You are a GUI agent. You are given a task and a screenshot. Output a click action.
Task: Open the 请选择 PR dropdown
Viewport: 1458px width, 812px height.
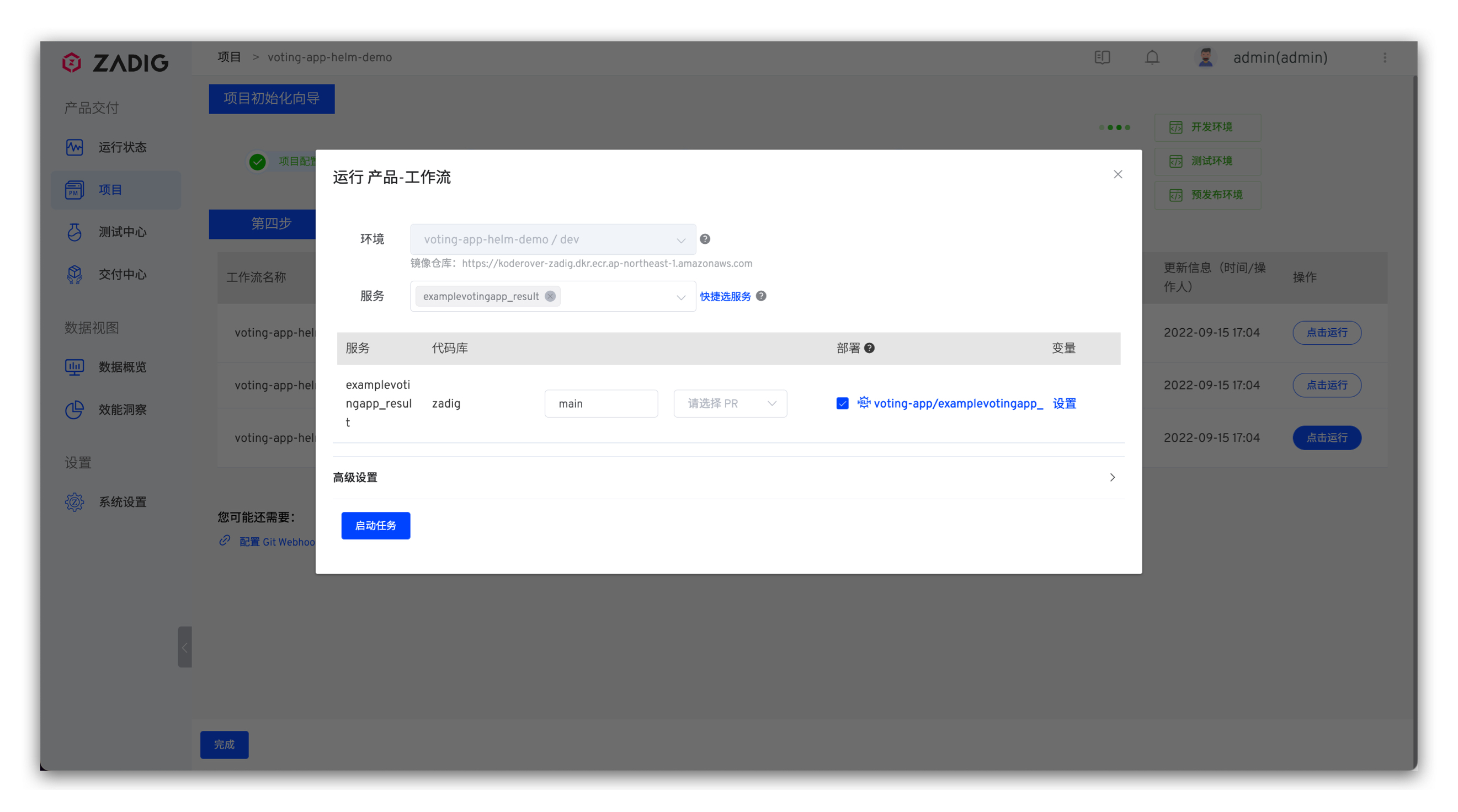(x=730, y=403)
